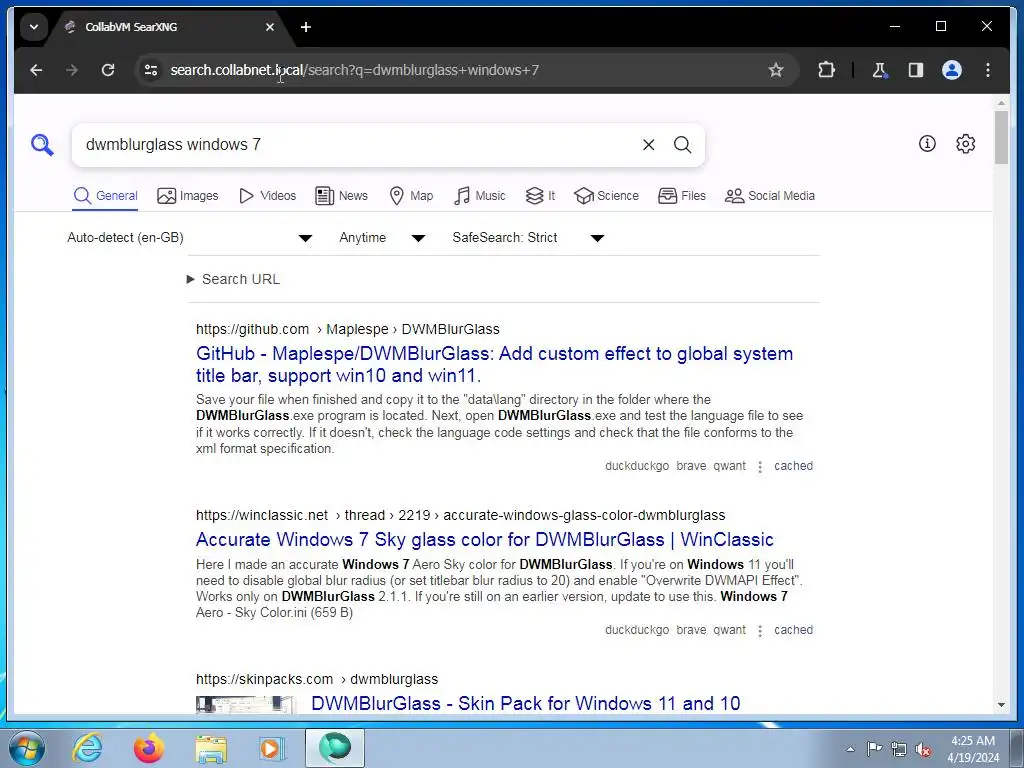The image size is (1024, 768).
Task: Open the three-dot browser menu
Action: pos(987,70)
